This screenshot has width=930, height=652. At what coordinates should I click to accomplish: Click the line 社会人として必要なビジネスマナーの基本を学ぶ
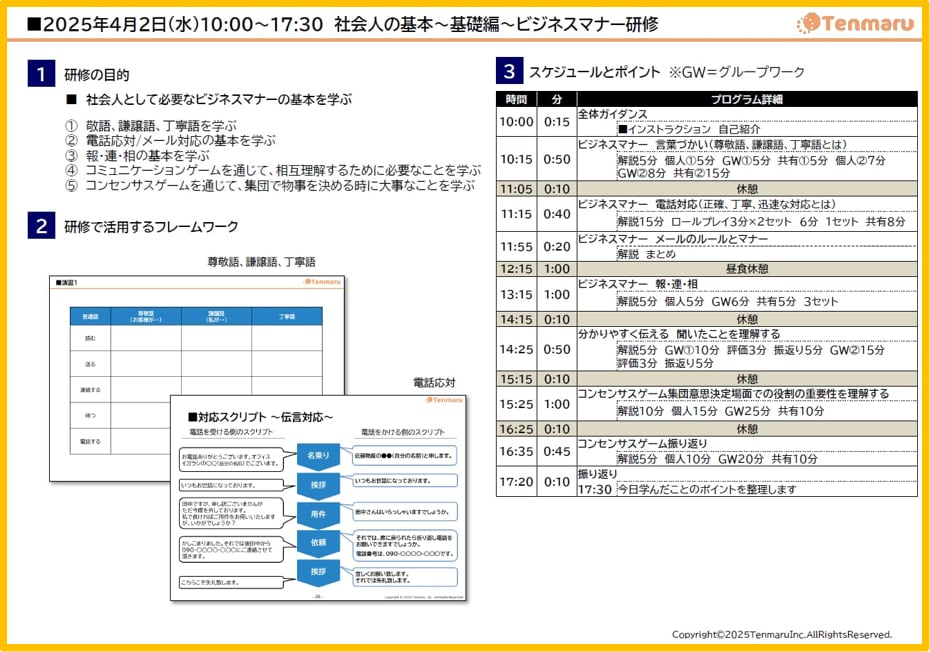[218, 100]
